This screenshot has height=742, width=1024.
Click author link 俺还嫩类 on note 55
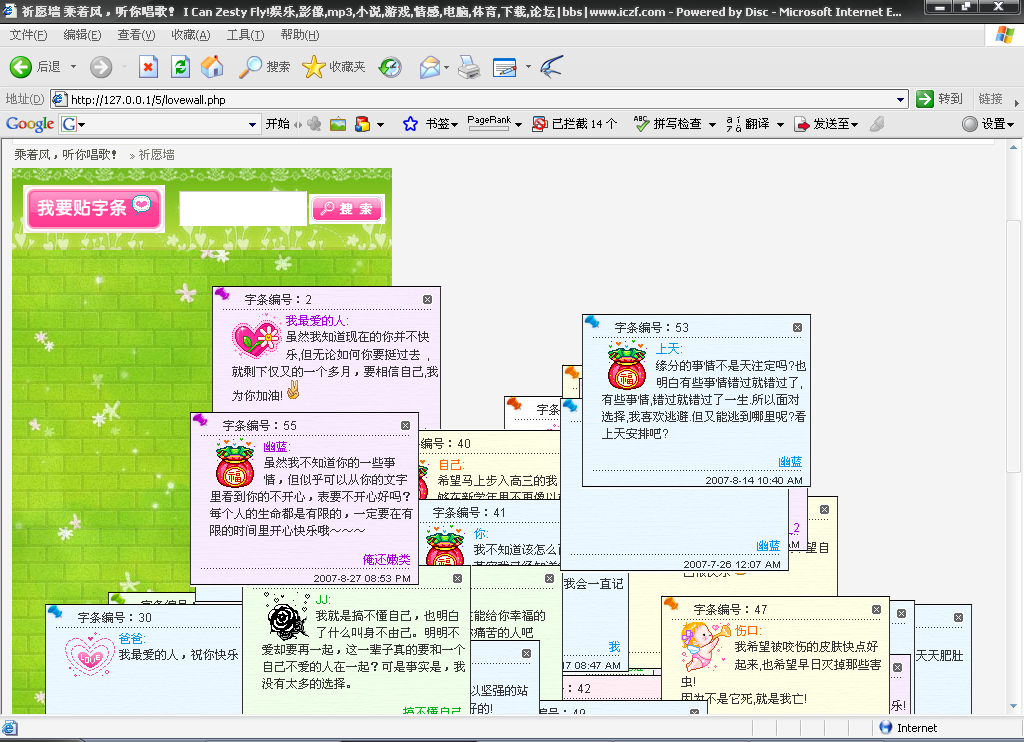[386, 559]
